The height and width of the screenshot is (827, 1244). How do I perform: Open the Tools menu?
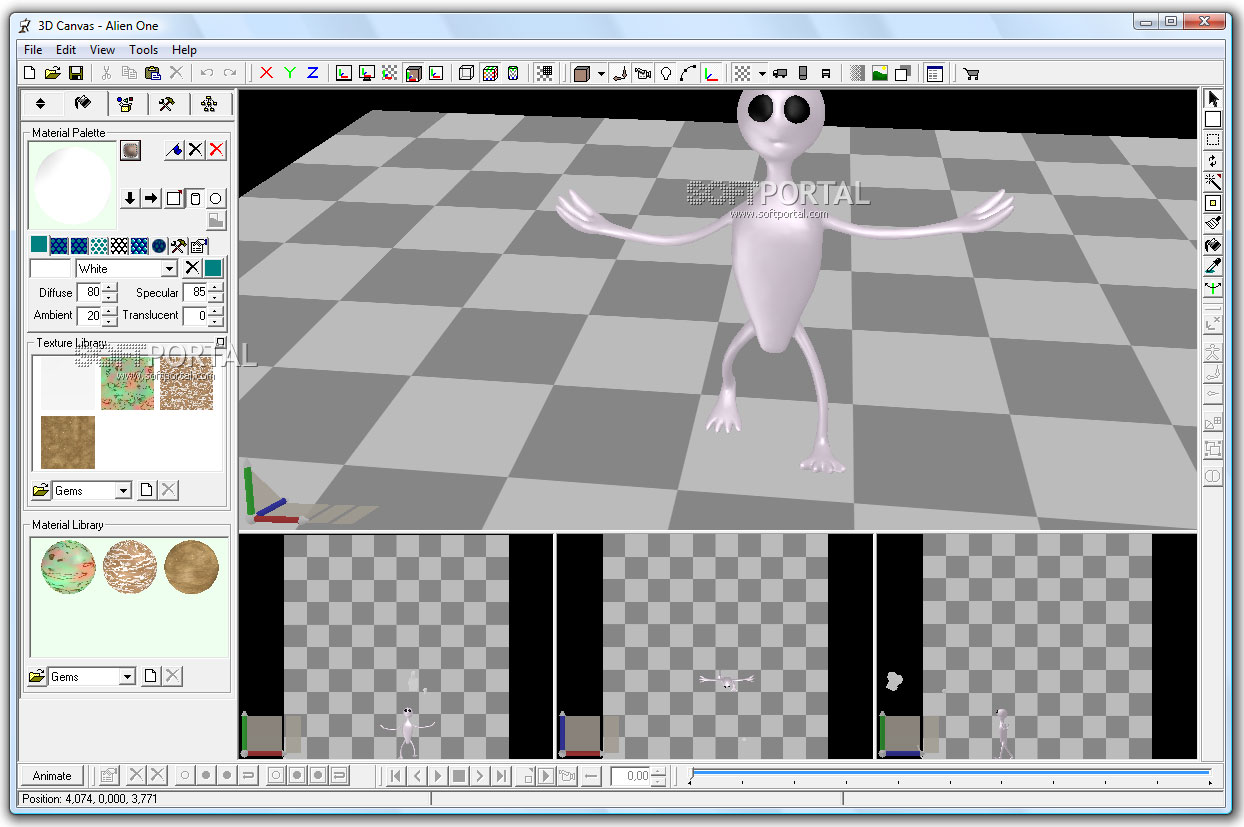(x=143, y=49)
